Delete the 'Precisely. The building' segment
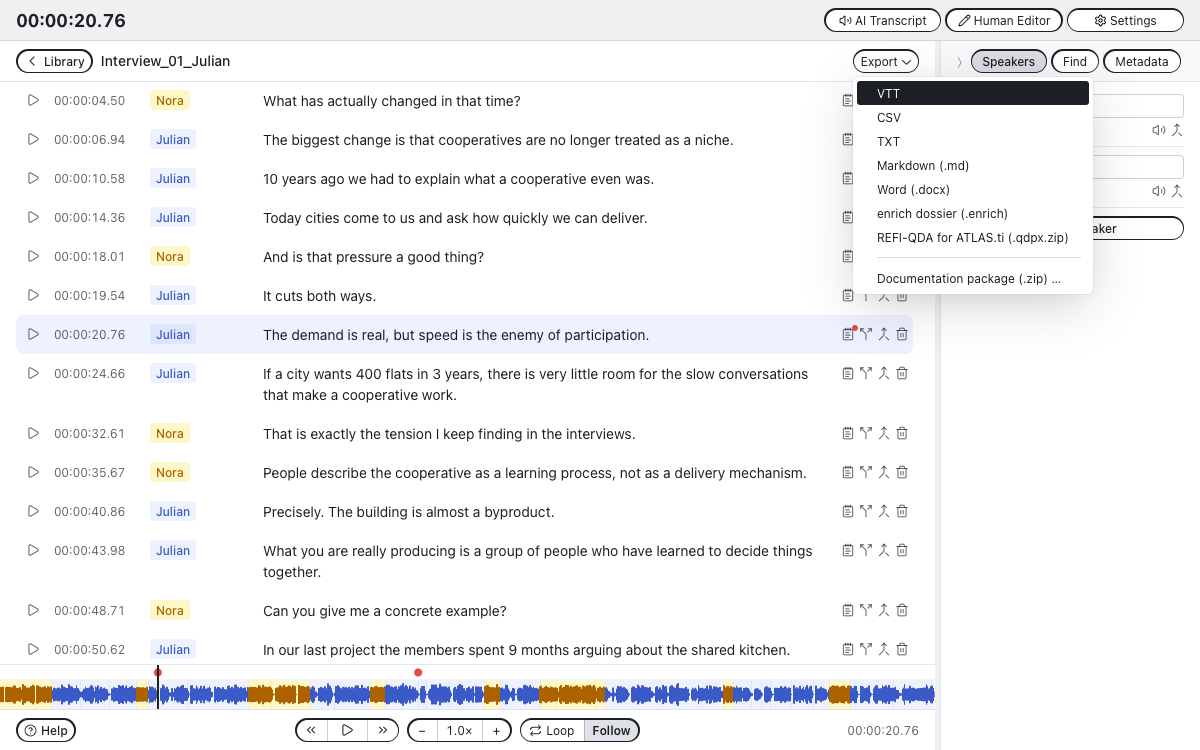The height and width of the screenshot is (750, 1200). coord(902,511)
